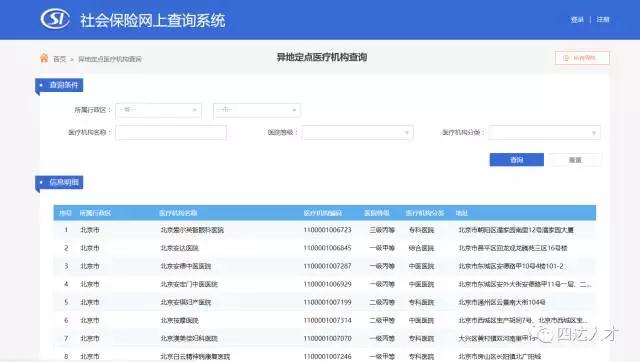
Task: Click the outlined orange button at top right
Action: coord(582,58)
